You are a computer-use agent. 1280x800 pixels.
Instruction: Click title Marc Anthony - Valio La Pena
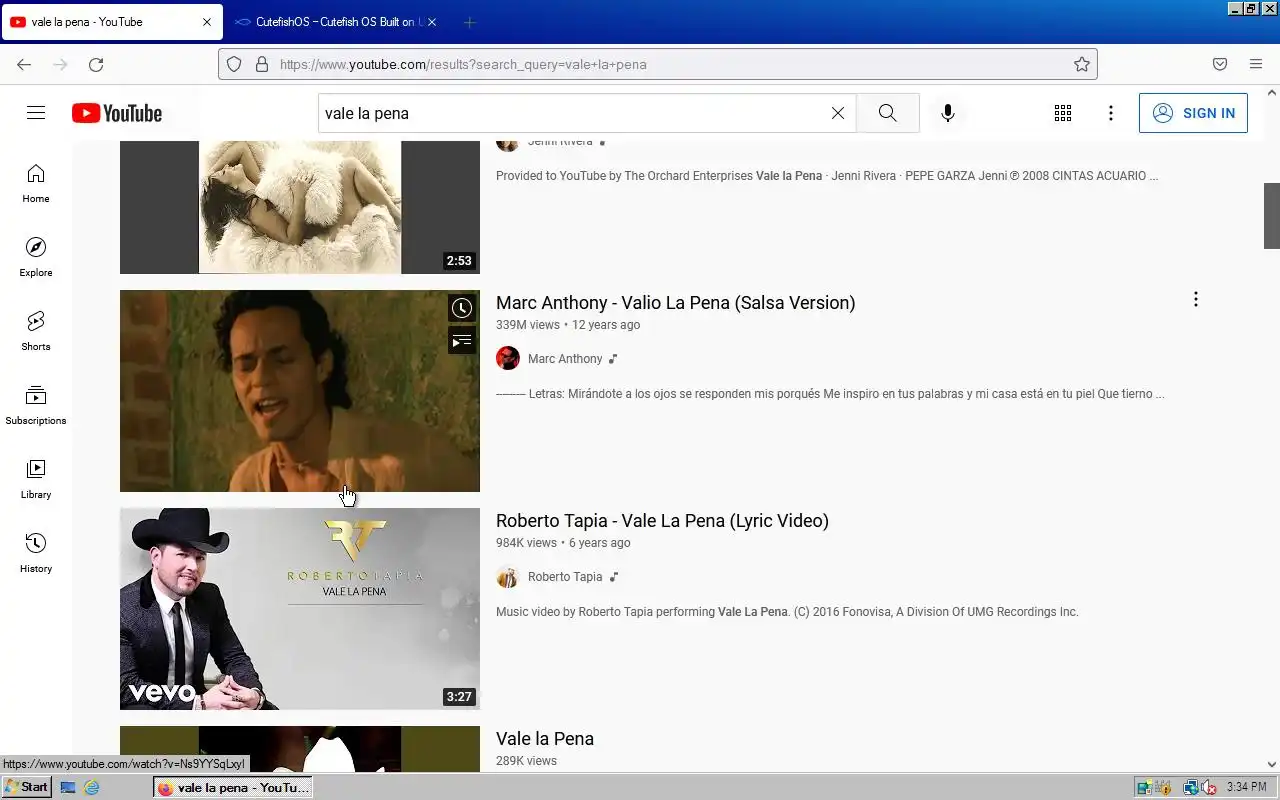[675, 303]
